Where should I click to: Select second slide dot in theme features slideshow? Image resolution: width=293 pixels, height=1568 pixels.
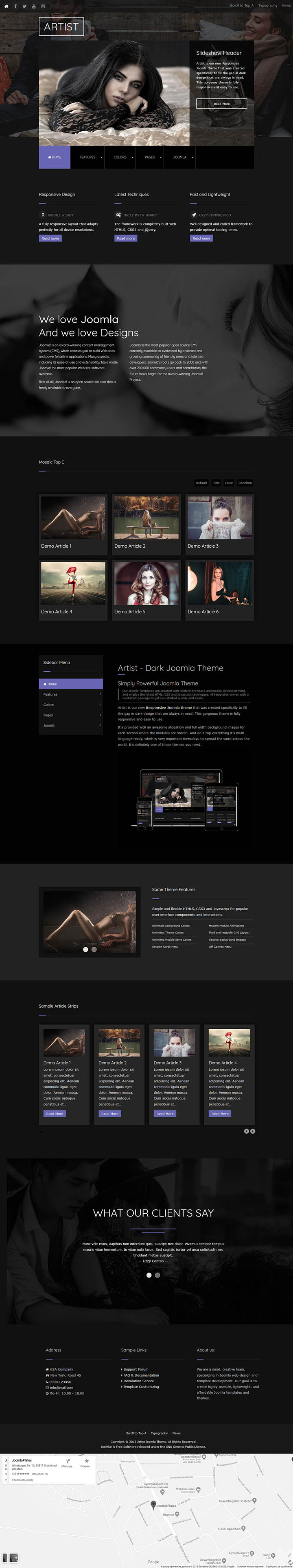point(94,949)
